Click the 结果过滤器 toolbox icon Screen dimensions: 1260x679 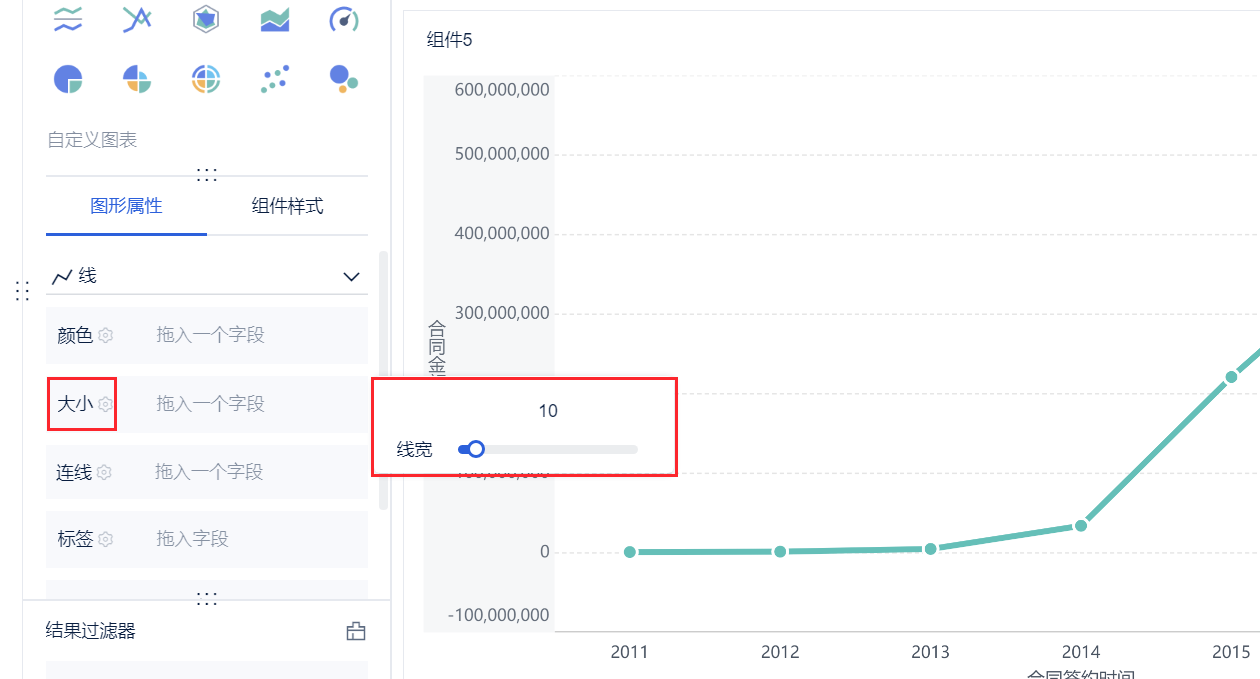(x=355, y=631)
